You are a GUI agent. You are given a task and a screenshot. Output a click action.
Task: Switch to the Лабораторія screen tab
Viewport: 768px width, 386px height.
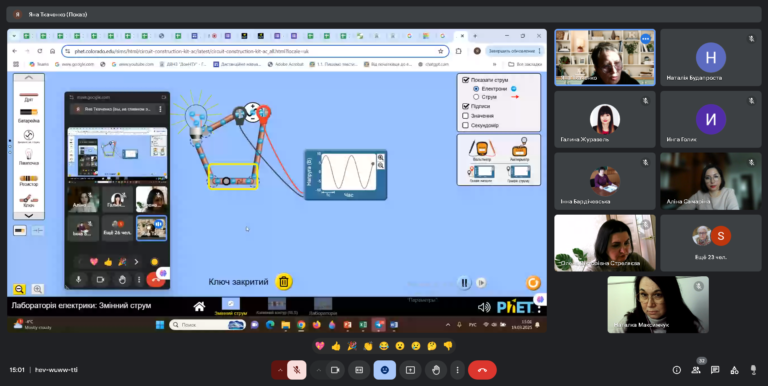(x=323, y=307)
